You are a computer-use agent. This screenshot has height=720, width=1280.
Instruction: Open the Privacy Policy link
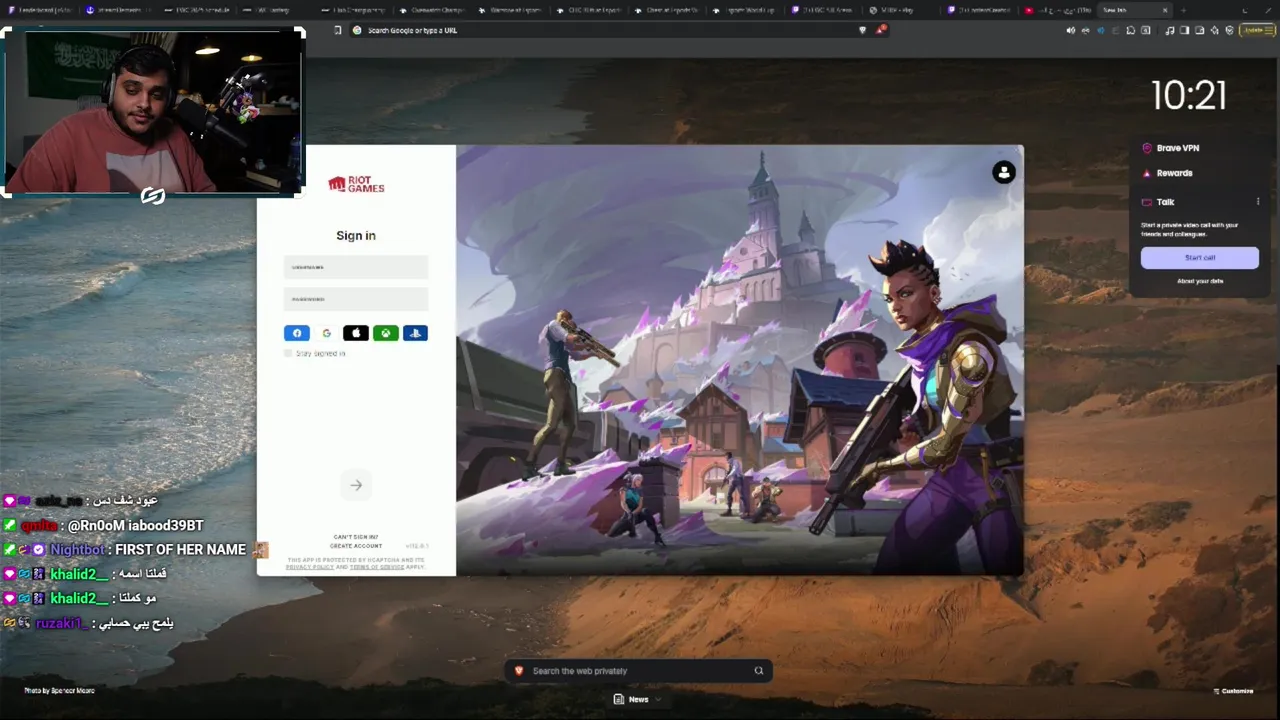pyautogui.click(x=310, y=567)
